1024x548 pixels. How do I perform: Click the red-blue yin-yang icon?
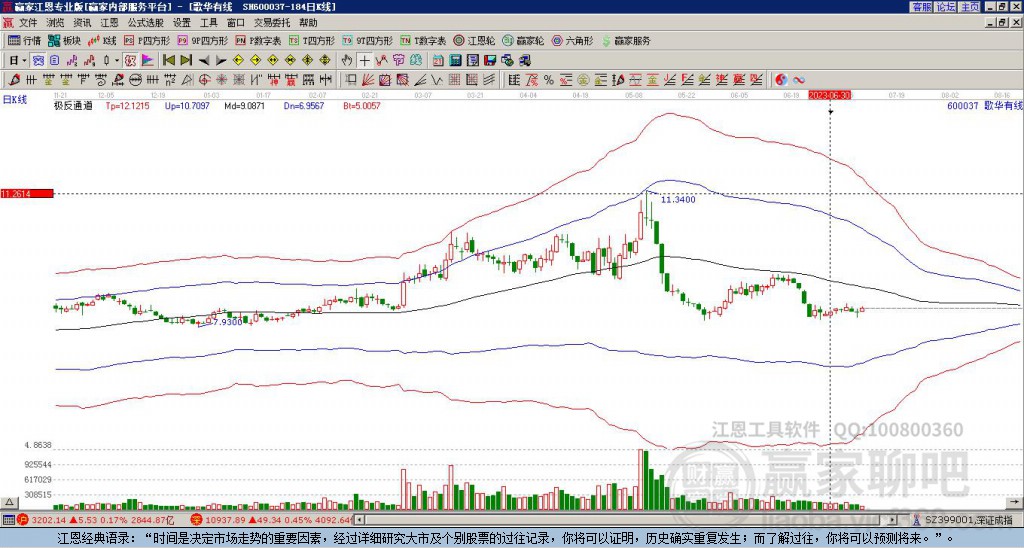pos(781,80)
